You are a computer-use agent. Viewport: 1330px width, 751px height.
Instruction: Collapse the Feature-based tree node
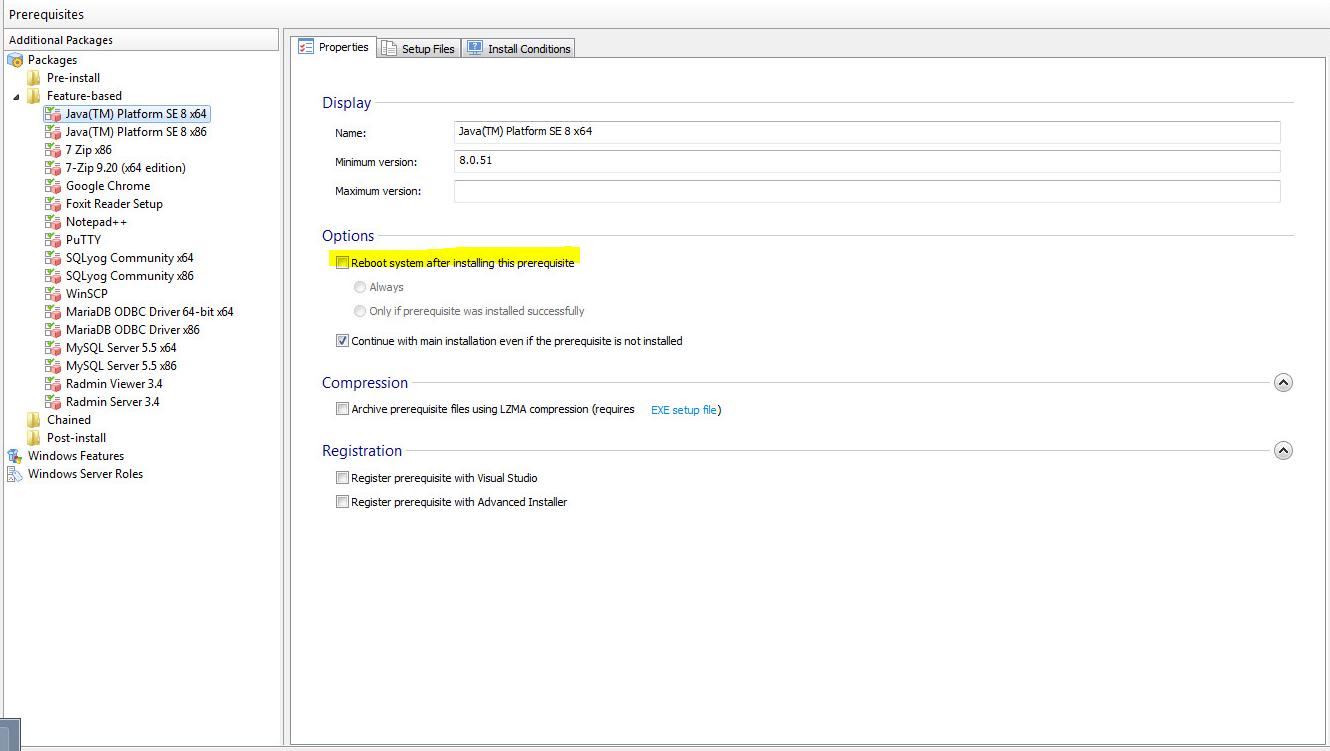(17, 97)
